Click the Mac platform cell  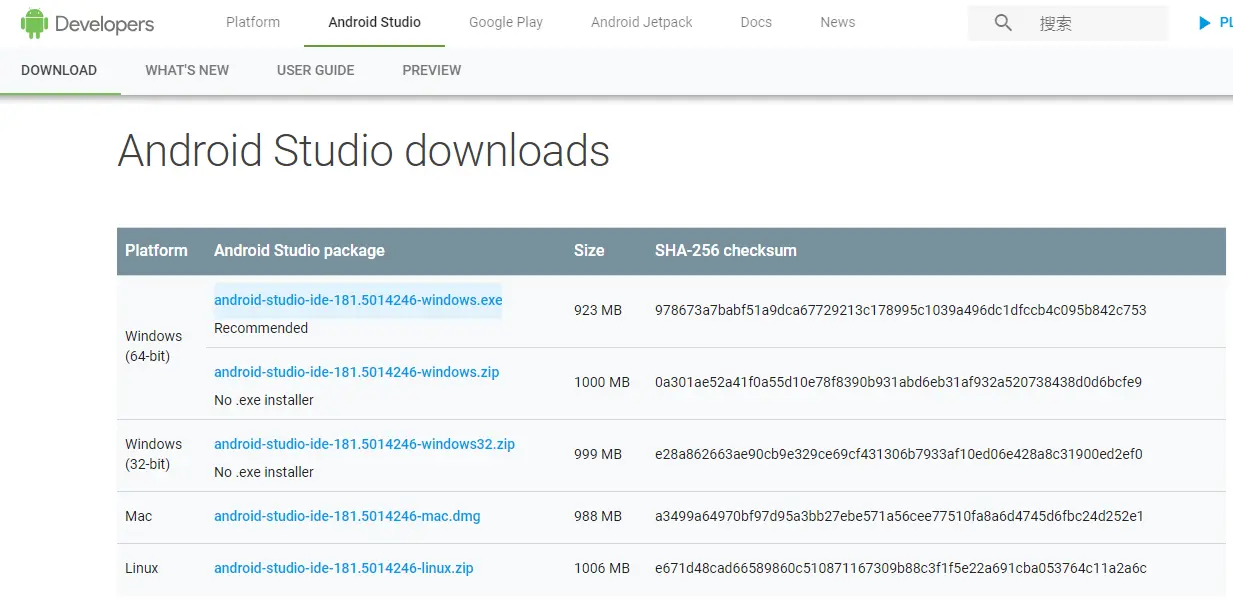[x=139, y=516]
